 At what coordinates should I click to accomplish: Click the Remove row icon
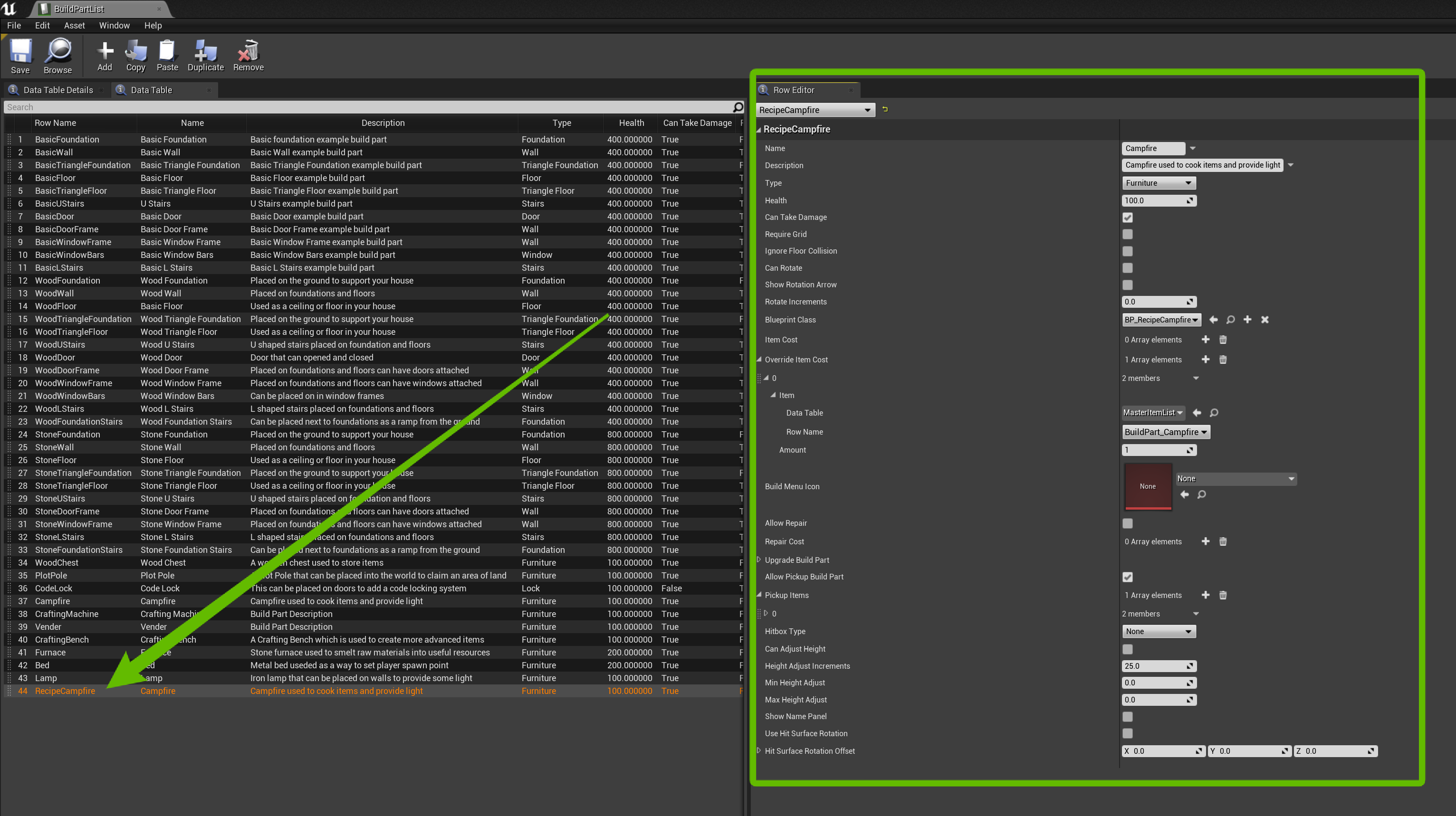click(x=248, y=51)
